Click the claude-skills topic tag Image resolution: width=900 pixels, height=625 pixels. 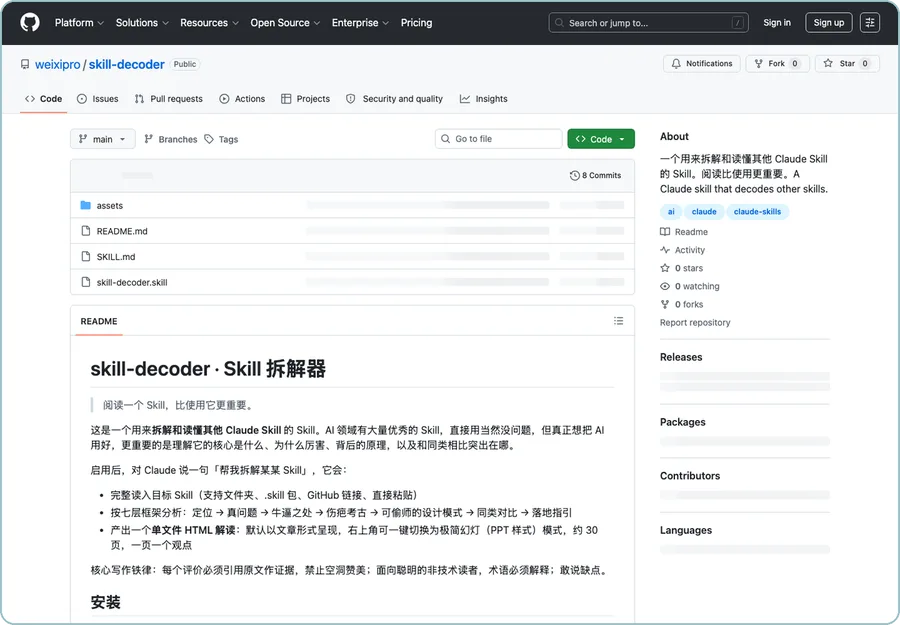(757, 212)
